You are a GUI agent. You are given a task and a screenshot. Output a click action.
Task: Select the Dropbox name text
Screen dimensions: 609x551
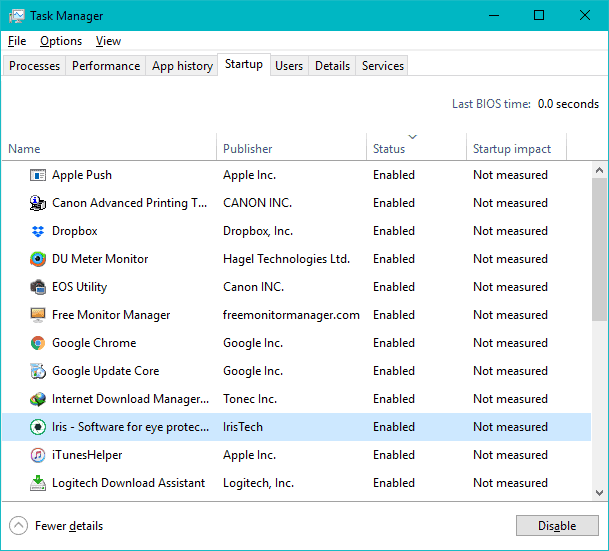(75, 231)
